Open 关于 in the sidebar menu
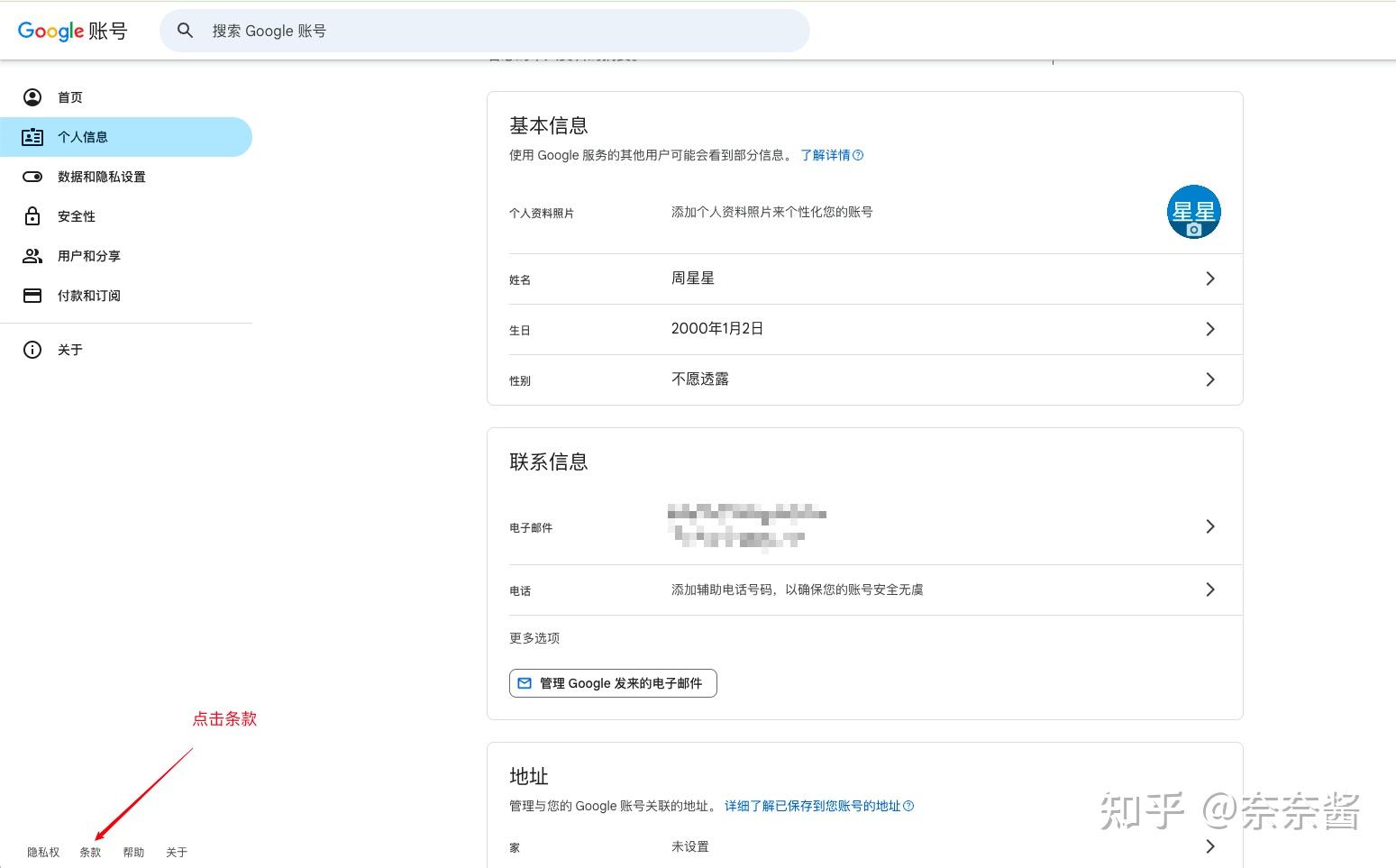Viewport: 1396px width, 868px height. tap(126, 350)
